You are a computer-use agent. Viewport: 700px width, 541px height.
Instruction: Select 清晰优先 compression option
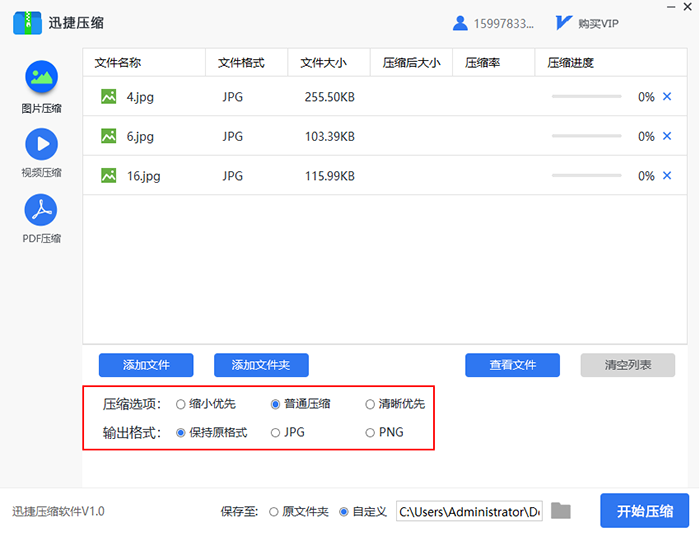[370, 404]
